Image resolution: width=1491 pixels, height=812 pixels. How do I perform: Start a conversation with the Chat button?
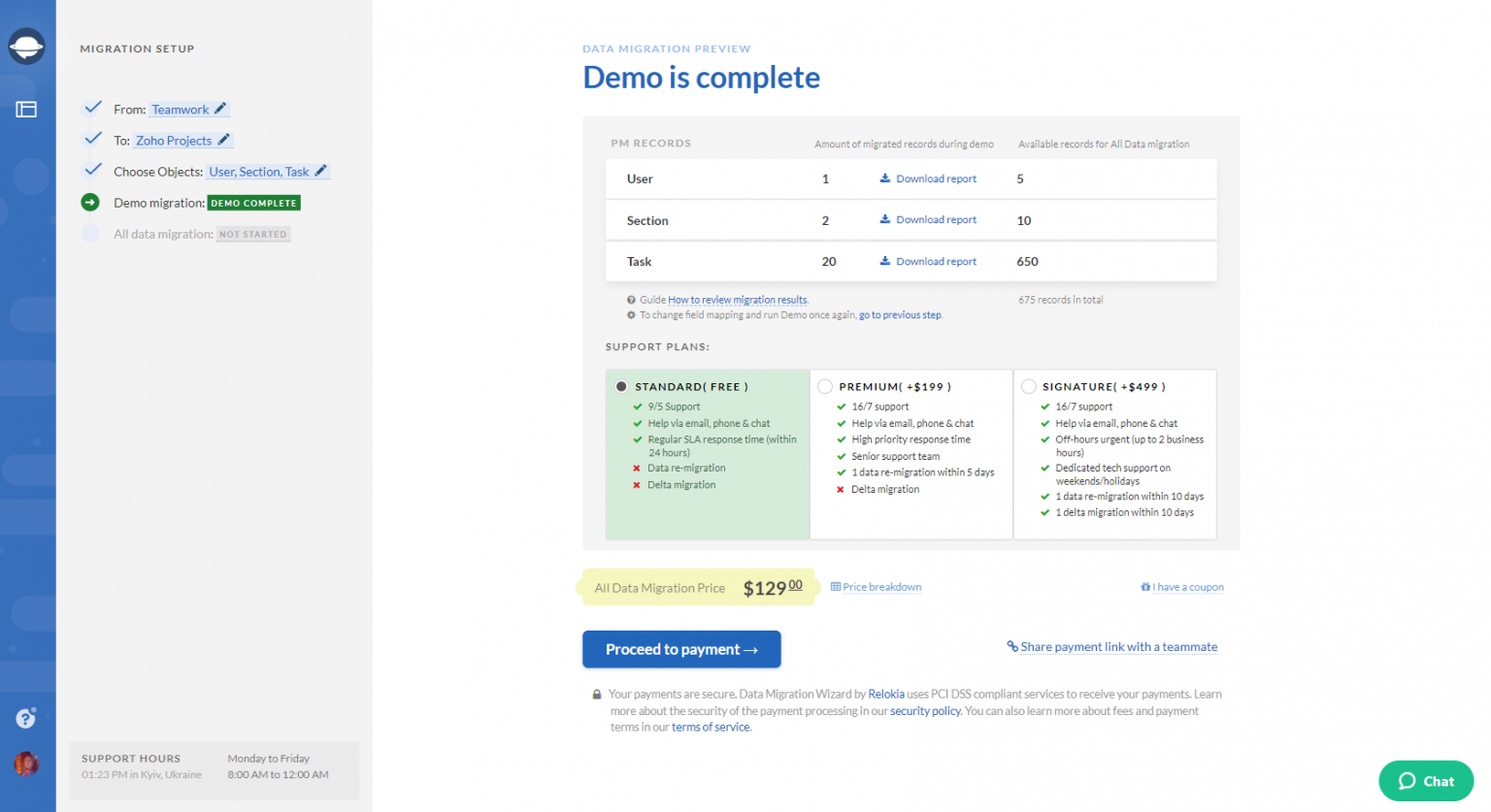(x=1425, y=780)
